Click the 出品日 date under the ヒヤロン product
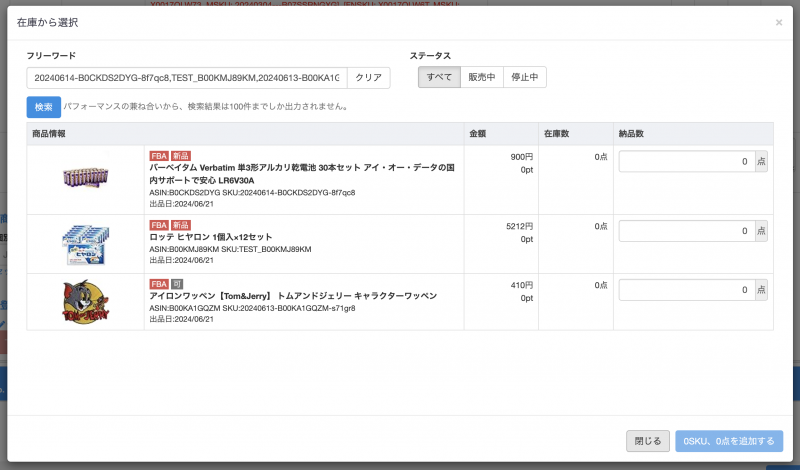This screenshot has height=470, width=800. [x=181, y=260]
